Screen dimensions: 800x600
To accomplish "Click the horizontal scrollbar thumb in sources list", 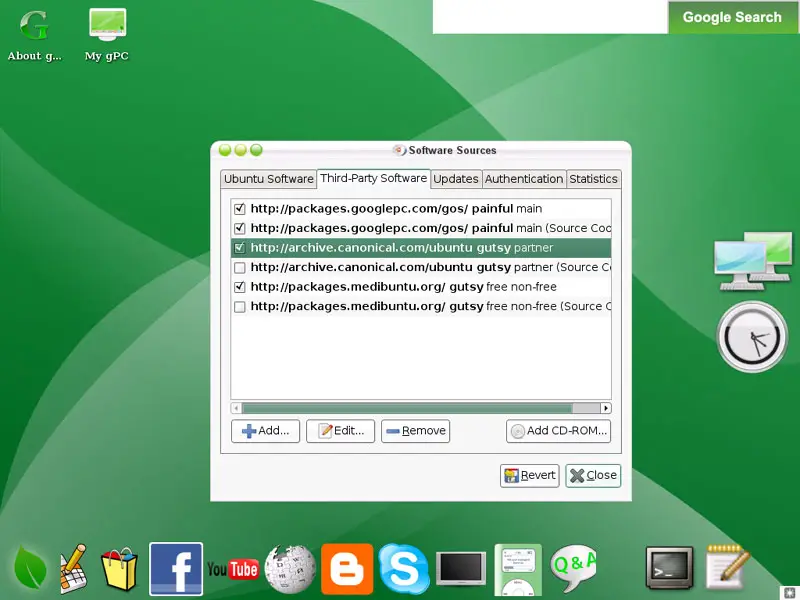I will [407, 408].
